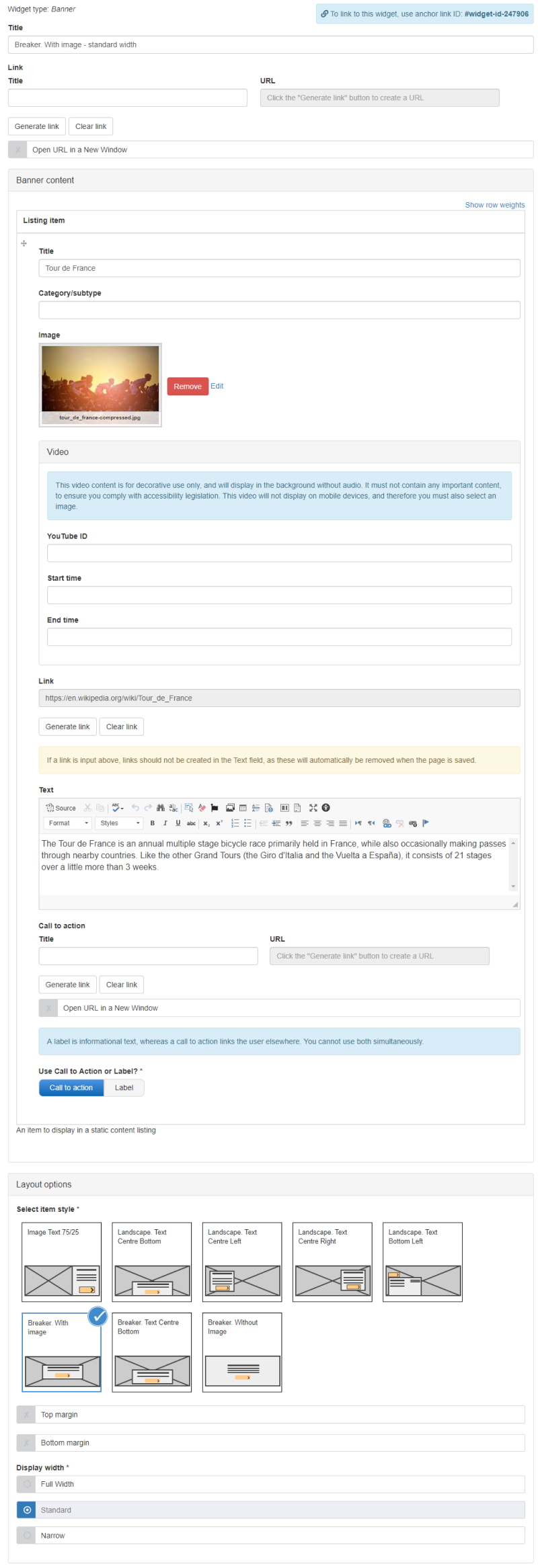Image resolution: width=538 pixels, height=1568 pixels.
Task: Click top Clear link button
Action: coord(91,126)
